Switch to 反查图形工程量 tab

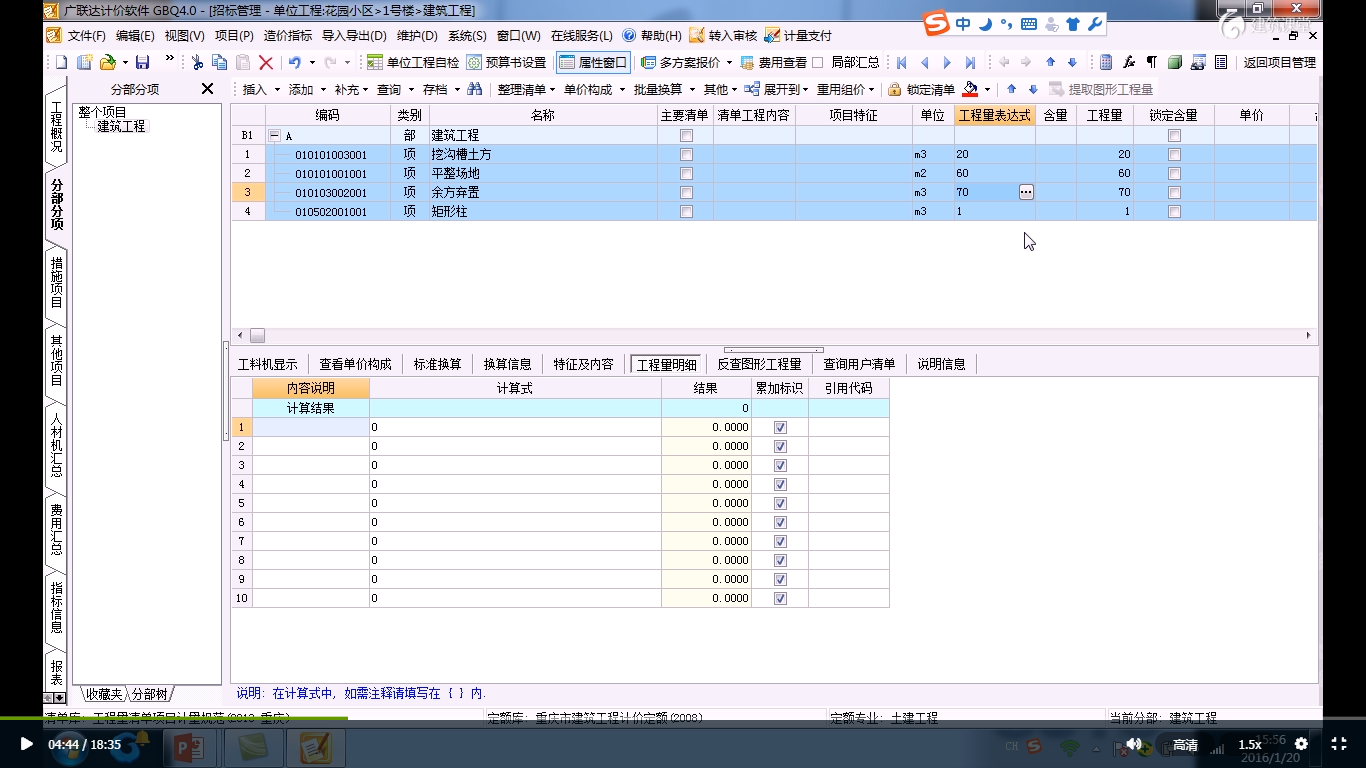pyautogui.click(x=759, y=364)
